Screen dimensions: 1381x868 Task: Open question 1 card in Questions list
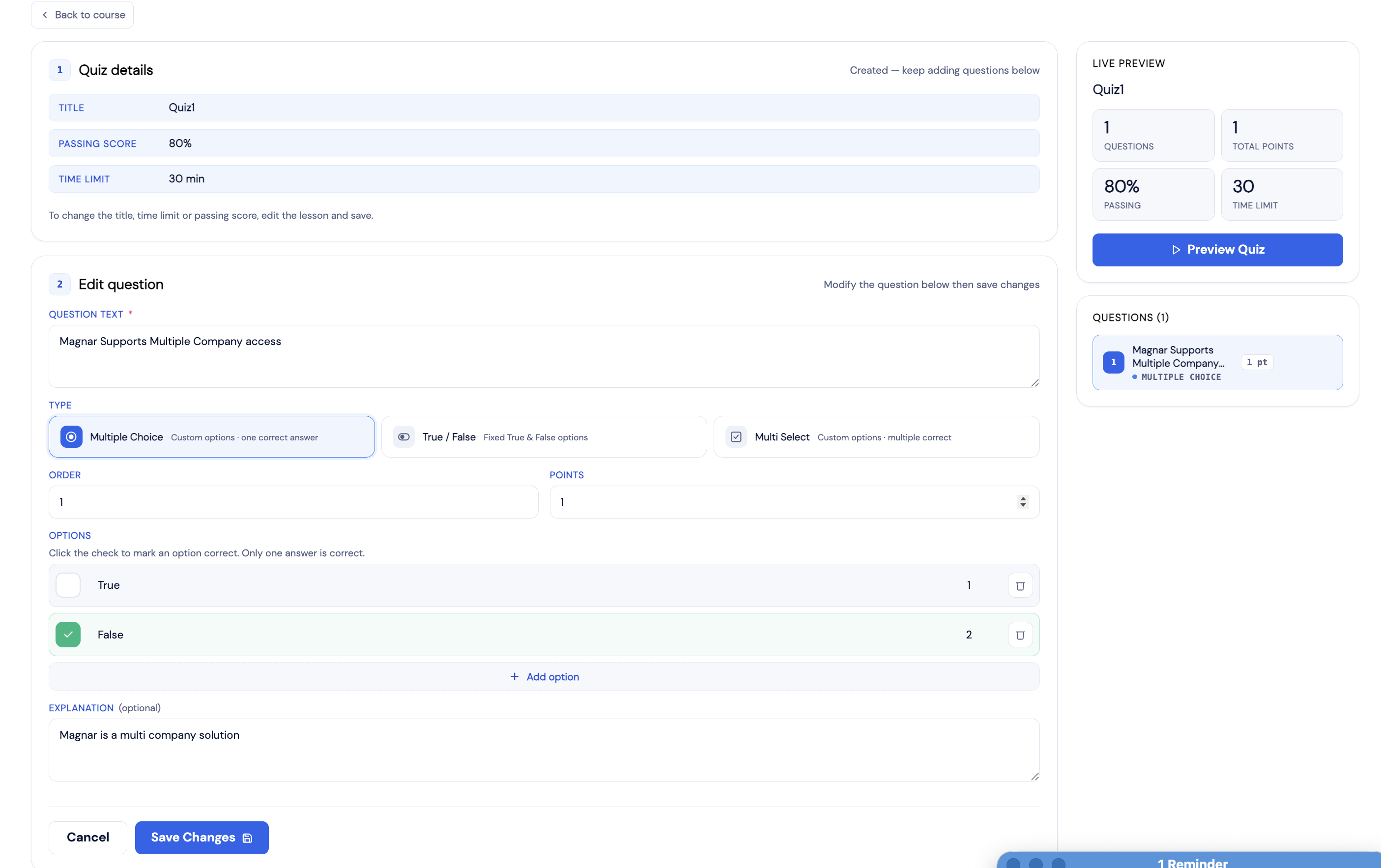(x=1217, y=363)
